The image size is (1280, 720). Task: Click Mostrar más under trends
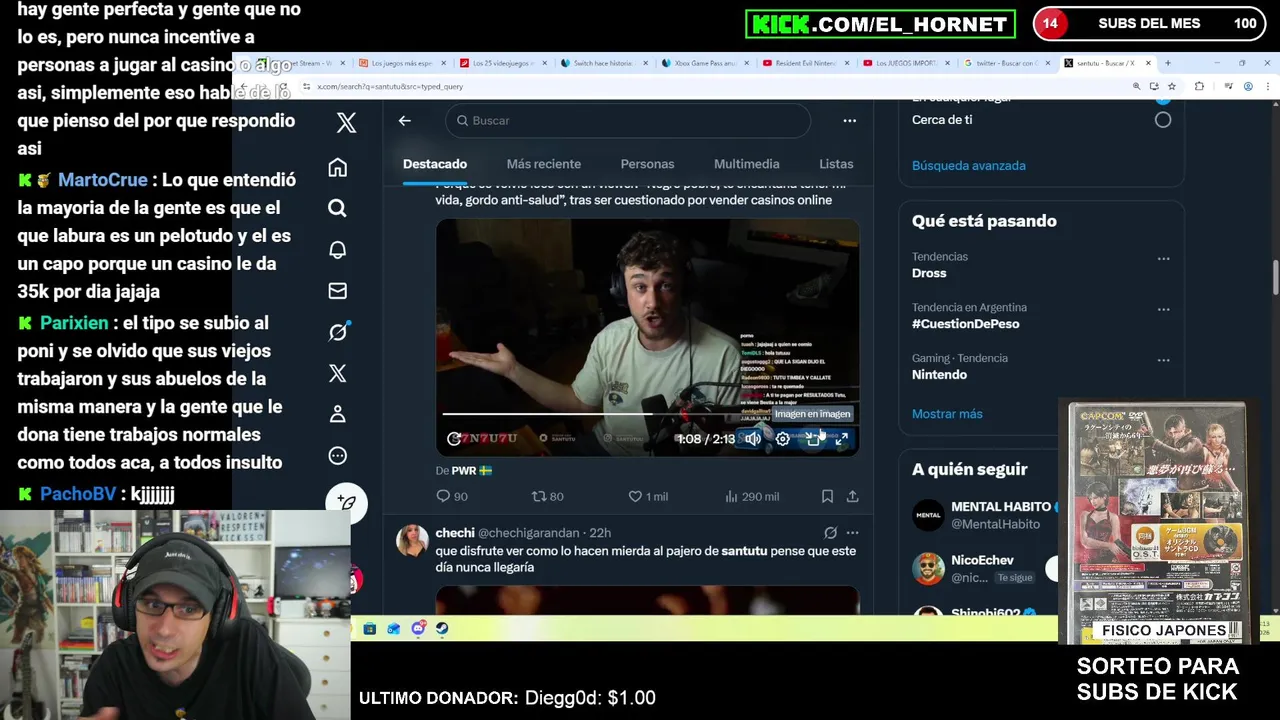[947, 414]
